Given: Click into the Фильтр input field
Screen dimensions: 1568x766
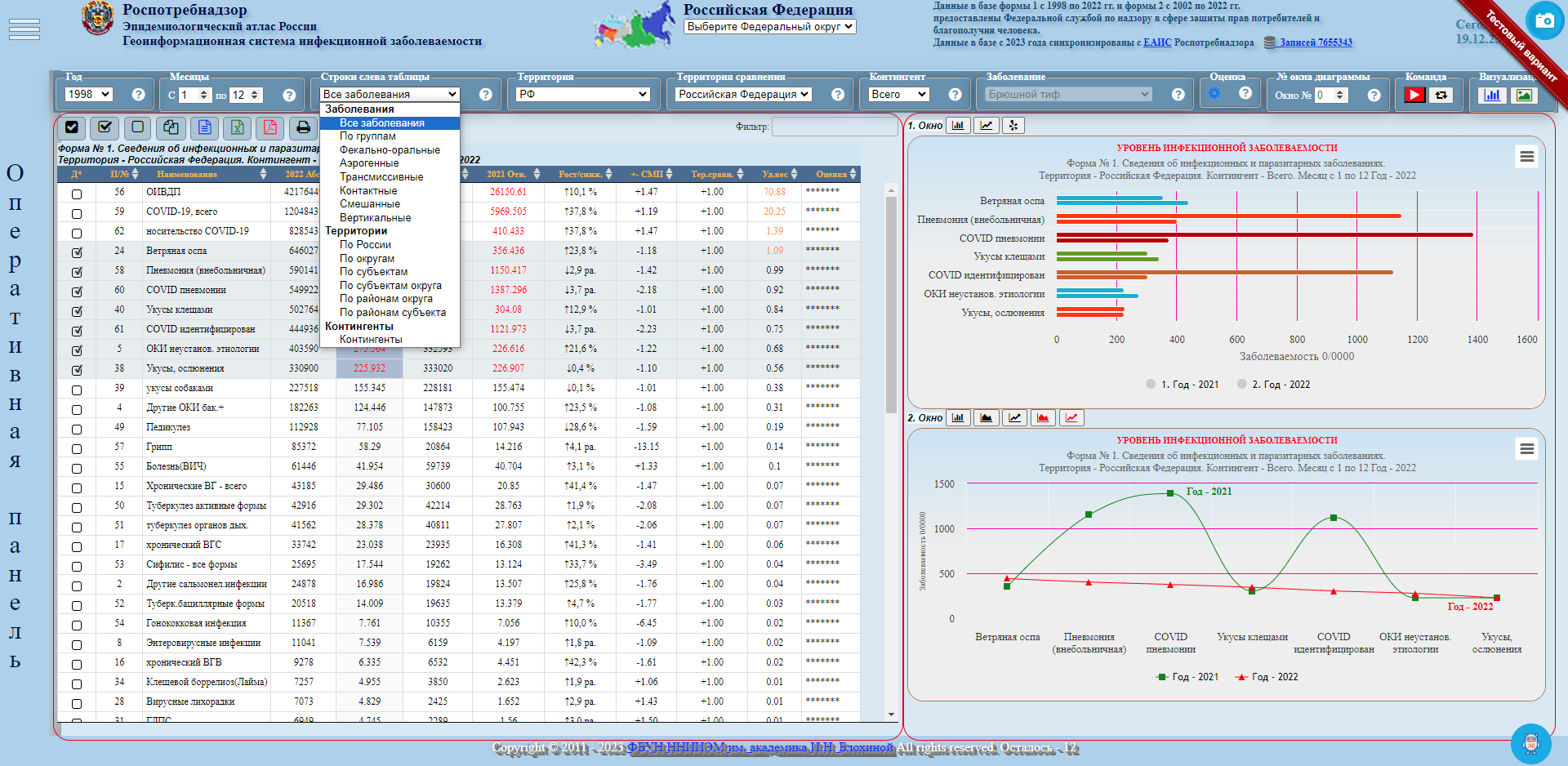Looking at the screenshot, I should tap(834, 127).
